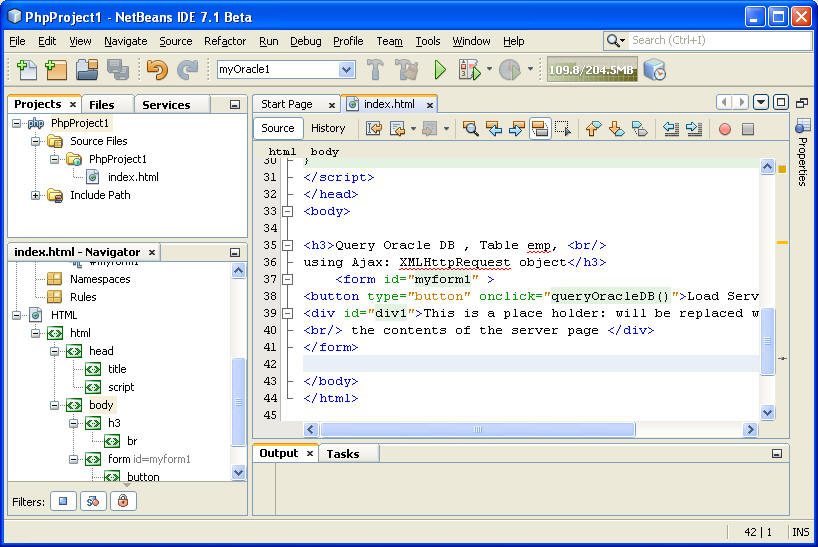Click the editor horizontal scrollbar thumb
This screenshot has height=547, width=818.
point(477,429)
